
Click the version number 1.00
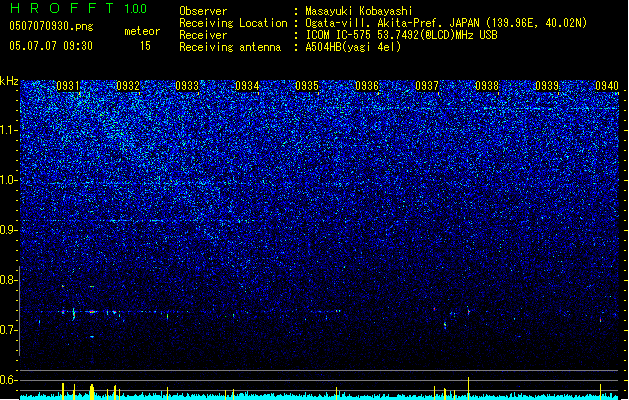tap(136, 9)
